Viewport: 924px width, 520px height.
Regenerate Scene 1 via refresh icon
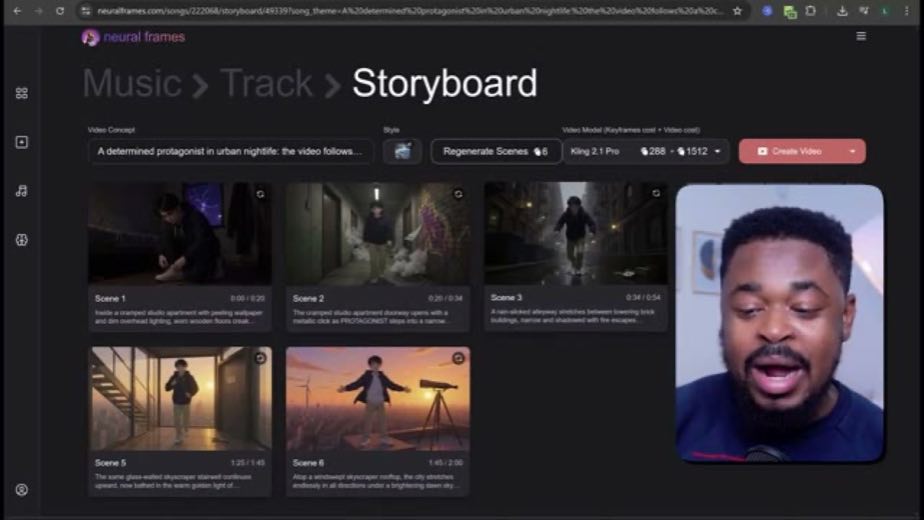[260, 194]
